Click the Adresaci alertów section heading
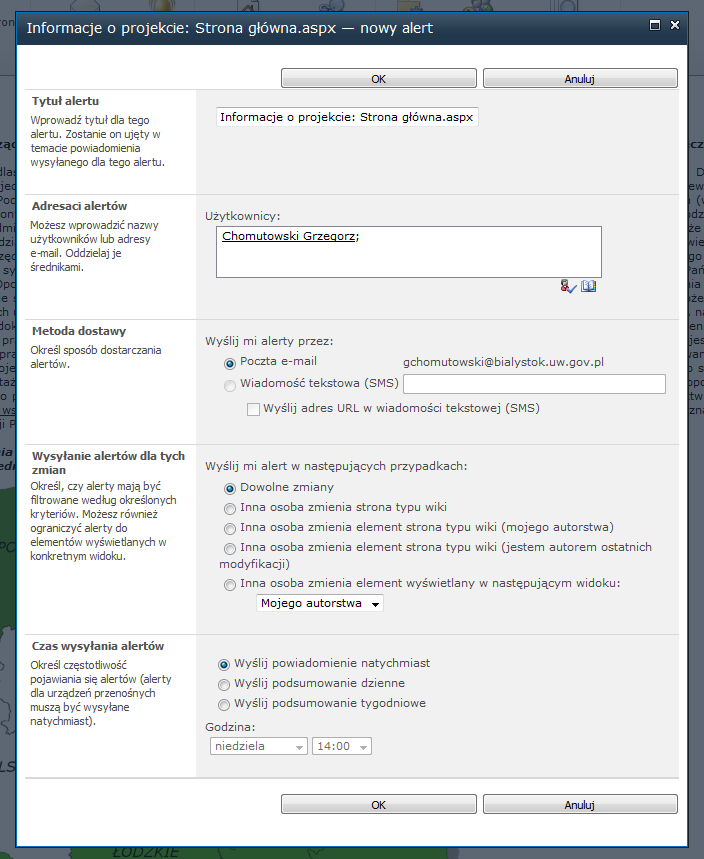704x859 pixels. pos(79,206)
